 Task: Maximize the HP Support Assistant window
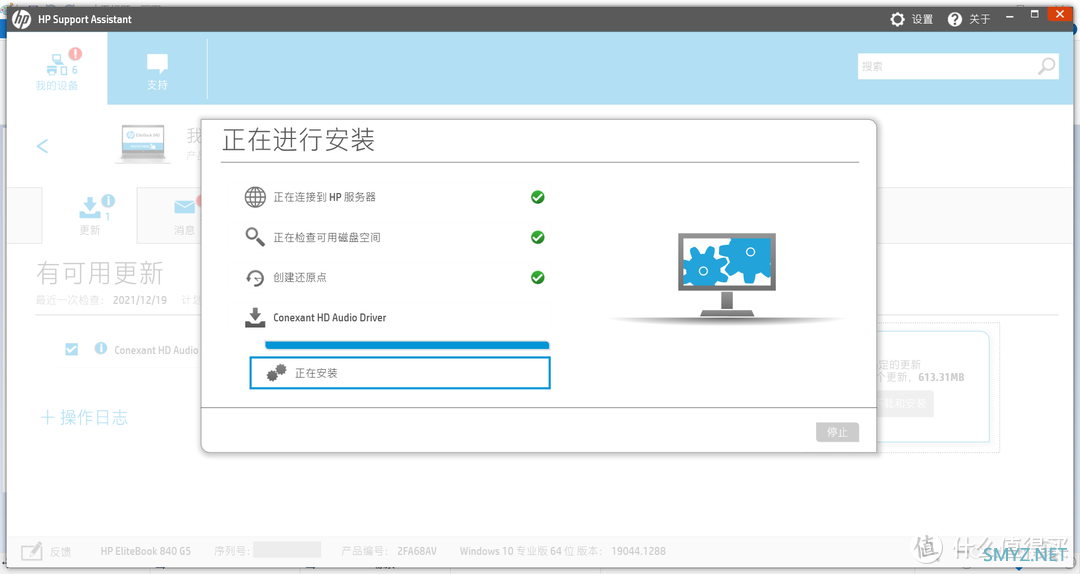pyautogui.click(x=1035, y=14)
